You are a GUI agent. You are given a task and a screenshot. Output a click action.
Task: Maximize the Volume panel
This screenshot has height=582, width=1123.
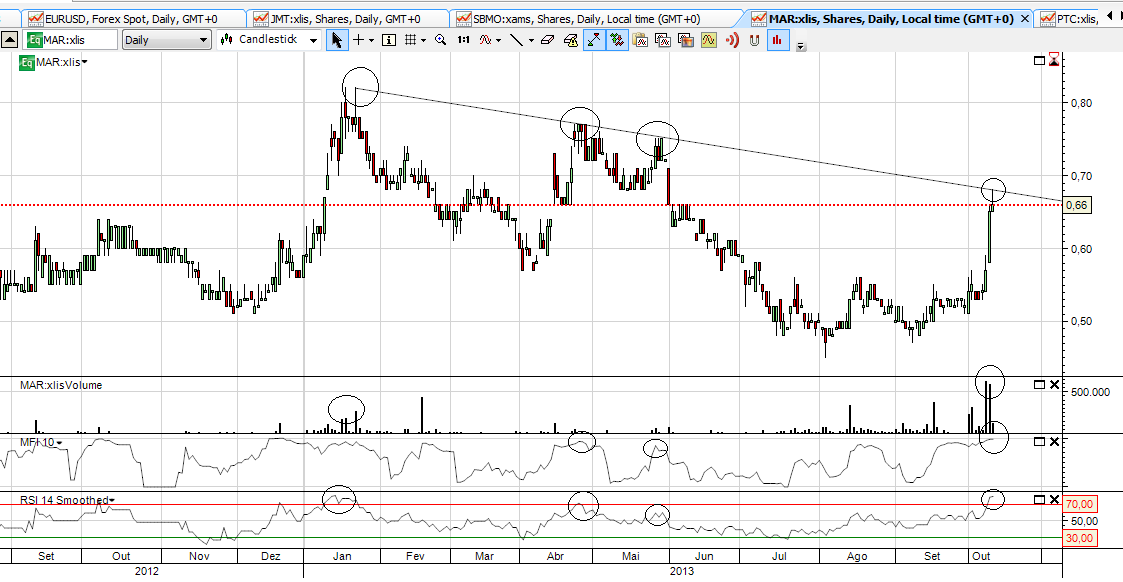[x=1039, y=385]
